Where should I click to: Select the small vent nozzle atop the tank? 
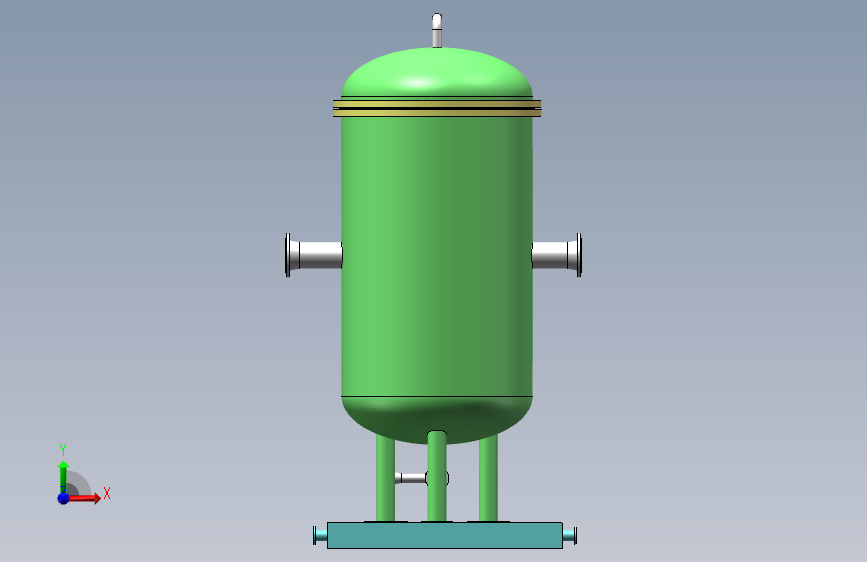437,30
